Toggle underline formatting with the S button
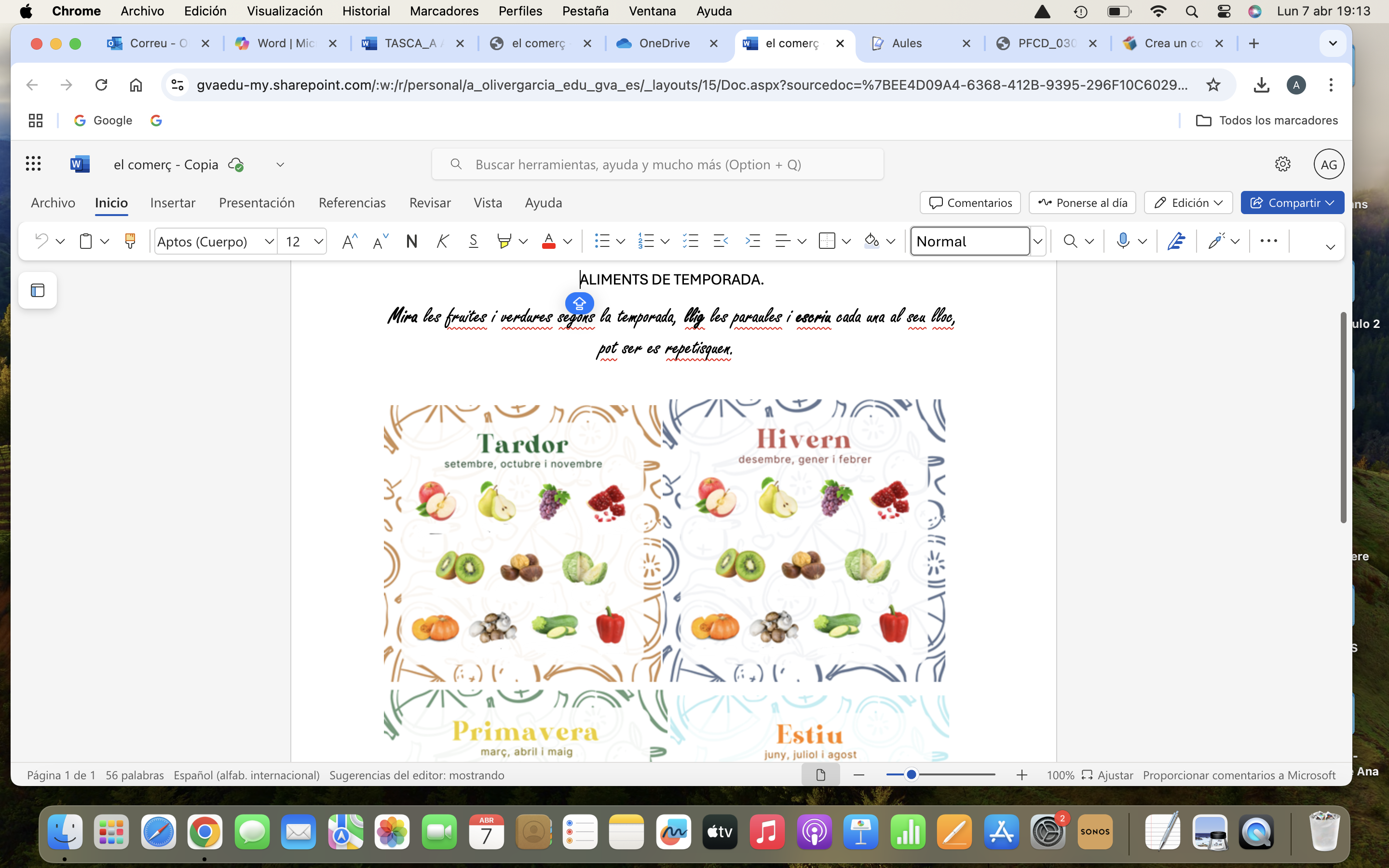Viewport: 1389px width, 868px height. pos(474,241)
